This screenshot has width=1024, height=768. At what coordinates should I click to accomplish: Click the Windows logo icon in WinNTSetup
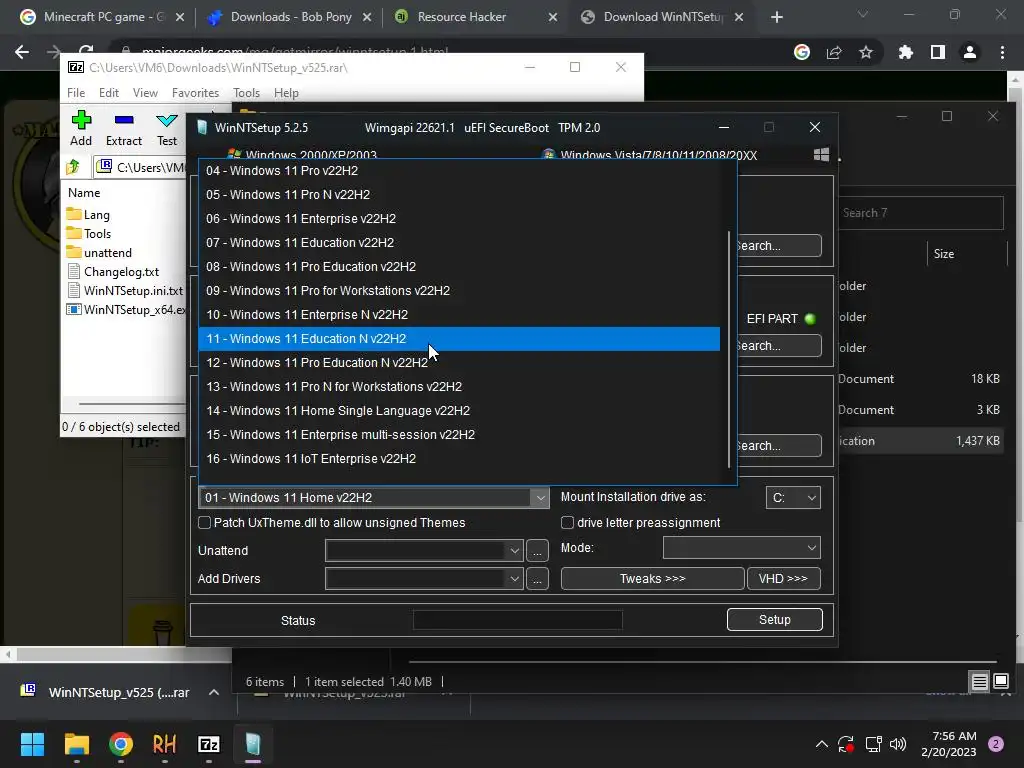tap(822, 155)
